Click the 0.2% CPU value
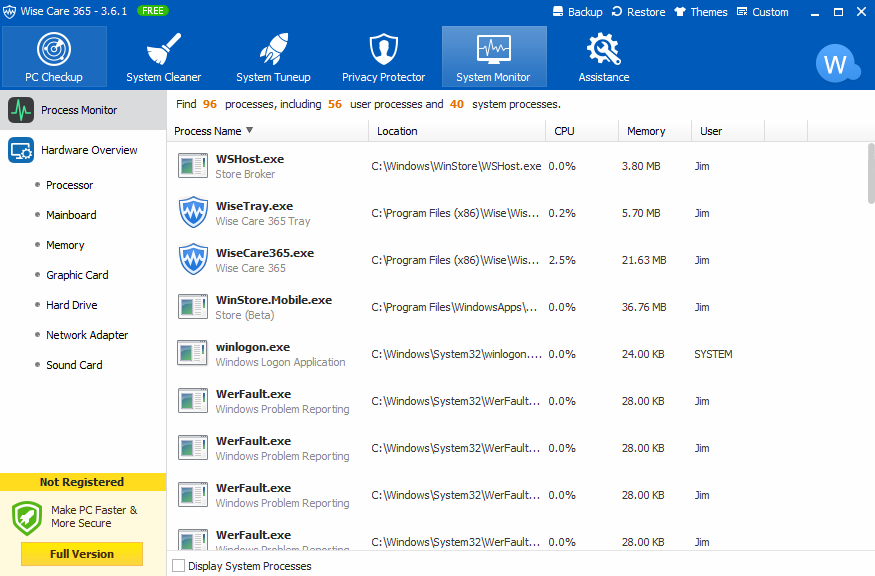875x576 pixels. (561, 213)
